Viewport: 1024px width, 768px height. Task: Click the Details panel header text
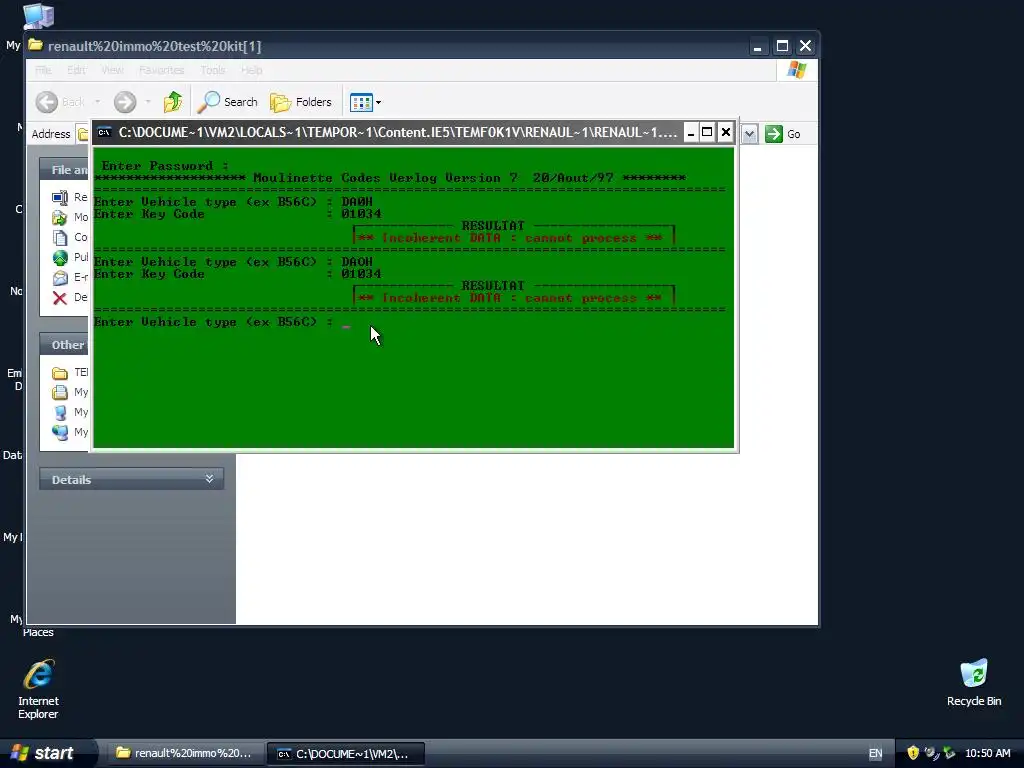point(71,480)
